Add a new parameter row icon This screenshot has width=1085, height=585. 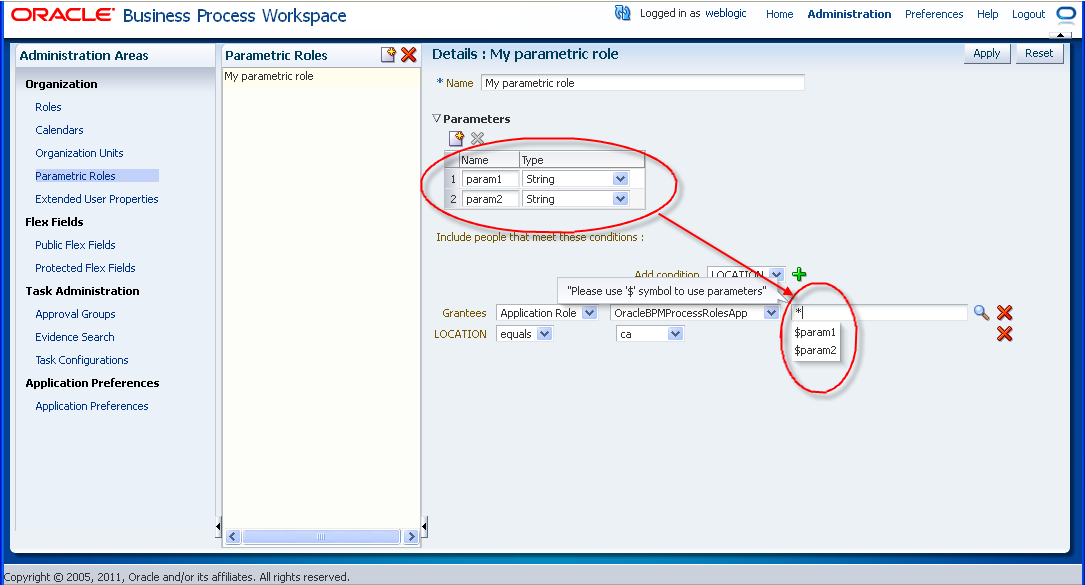[456, 138]
